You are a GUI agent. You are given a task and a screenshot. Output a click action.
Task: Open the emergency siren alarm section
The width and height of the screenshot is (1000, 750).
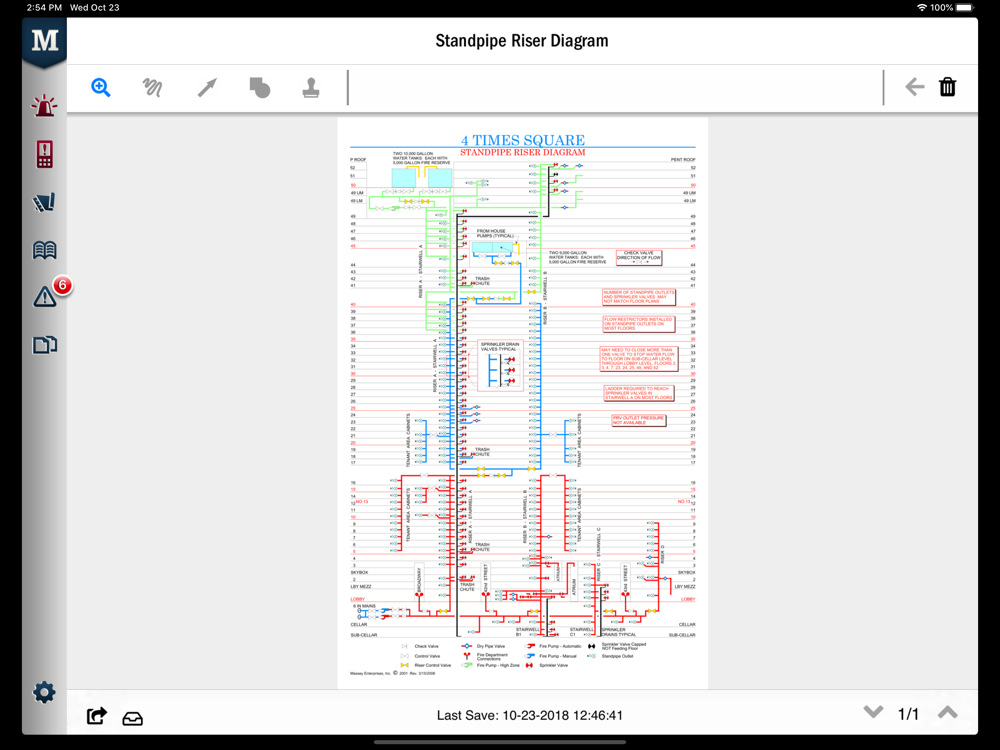(45, 105)
